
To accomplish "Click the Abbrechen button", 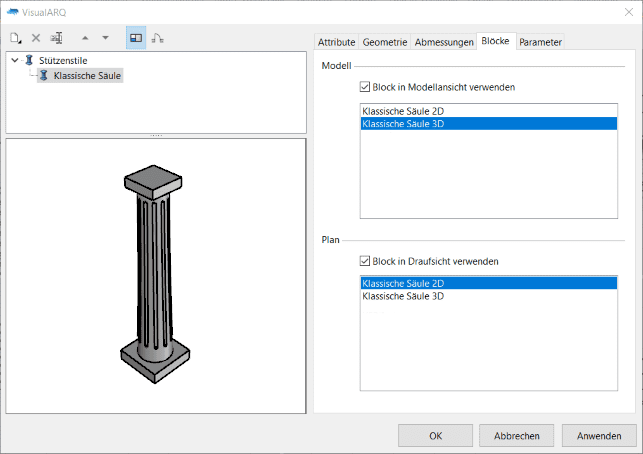I will coord(516,436).
